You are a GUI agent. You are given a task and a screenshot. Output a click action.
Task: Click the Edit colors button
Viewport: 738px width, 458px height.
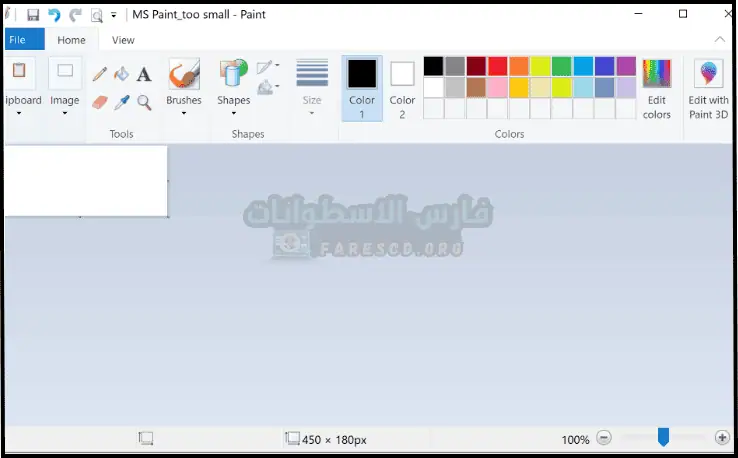point(657,88)
